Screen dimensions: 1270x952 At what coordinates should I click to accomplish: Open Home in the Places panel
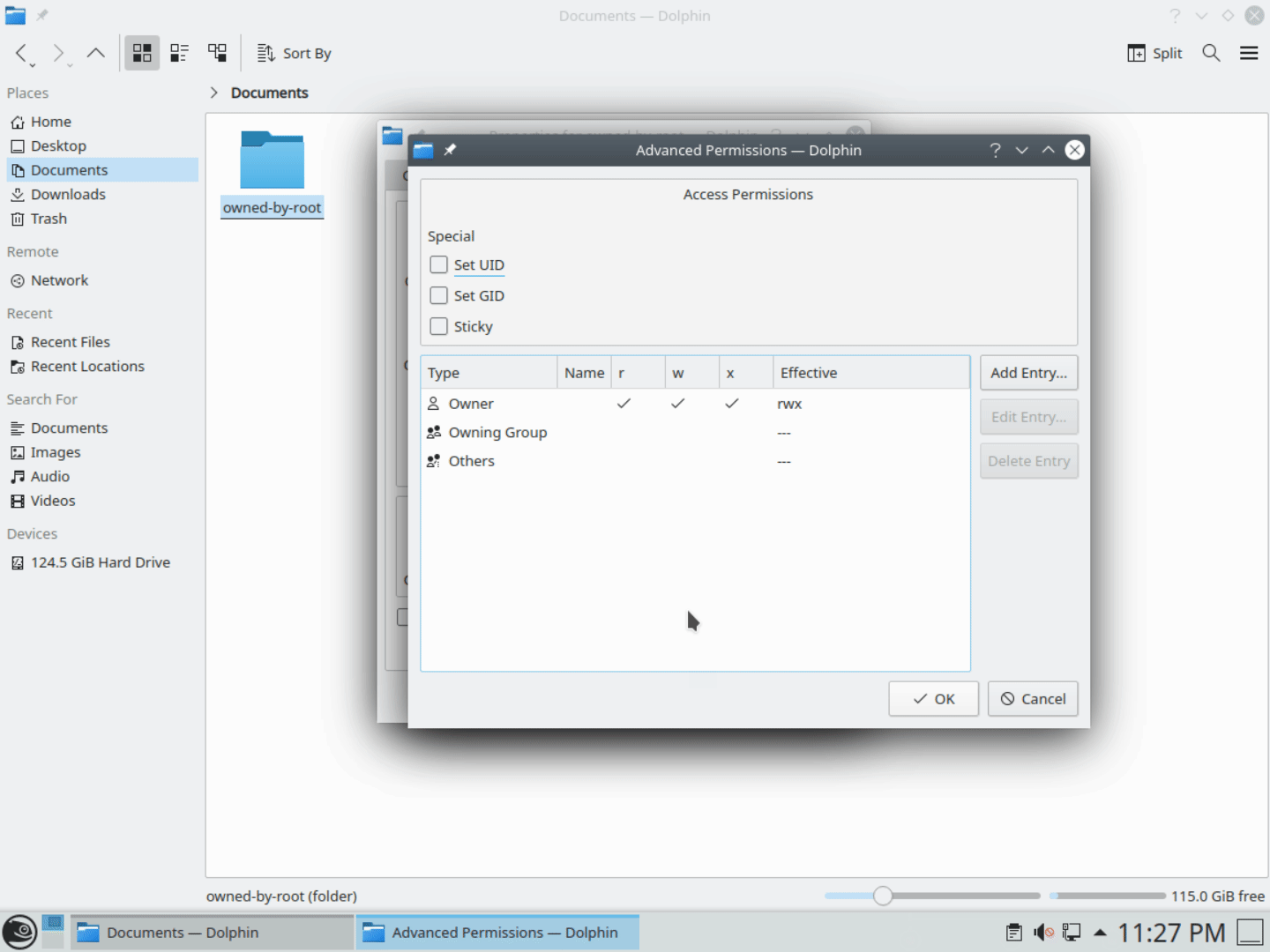(x=102, y=122)
